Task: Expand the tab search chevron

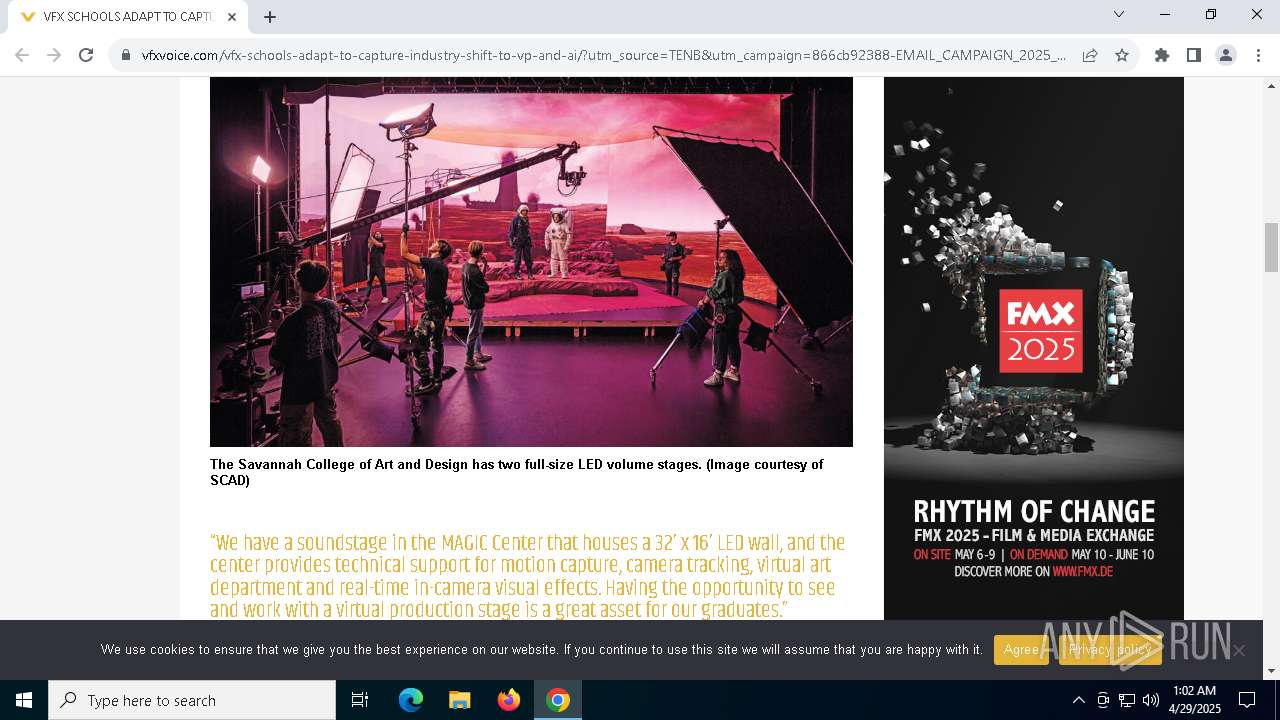Action: point(1119,14)
